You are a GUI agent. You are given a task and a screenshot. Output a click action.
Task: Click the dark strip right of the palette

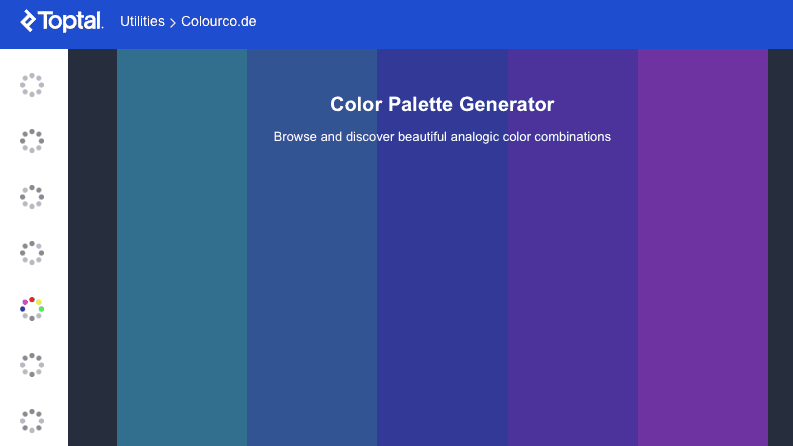[780, 247]
